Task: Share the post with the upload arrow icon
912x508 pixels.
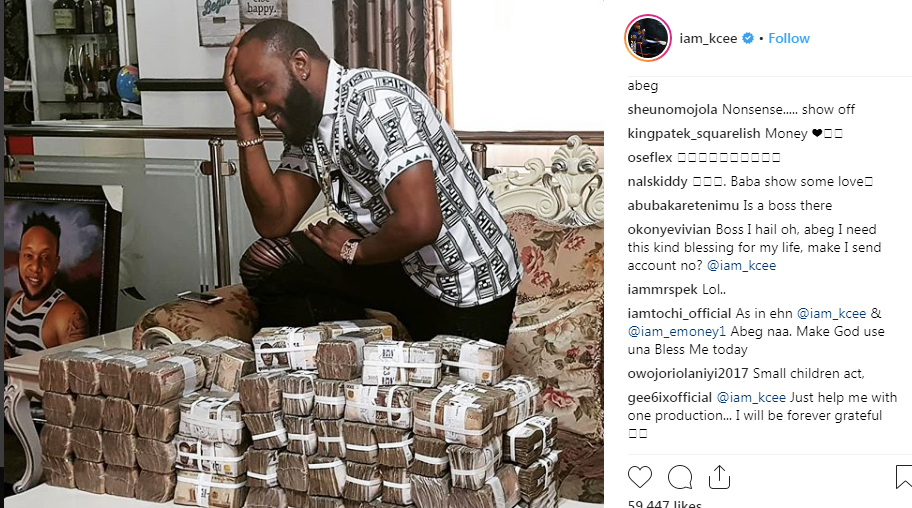Action: (x=719, y=477)
